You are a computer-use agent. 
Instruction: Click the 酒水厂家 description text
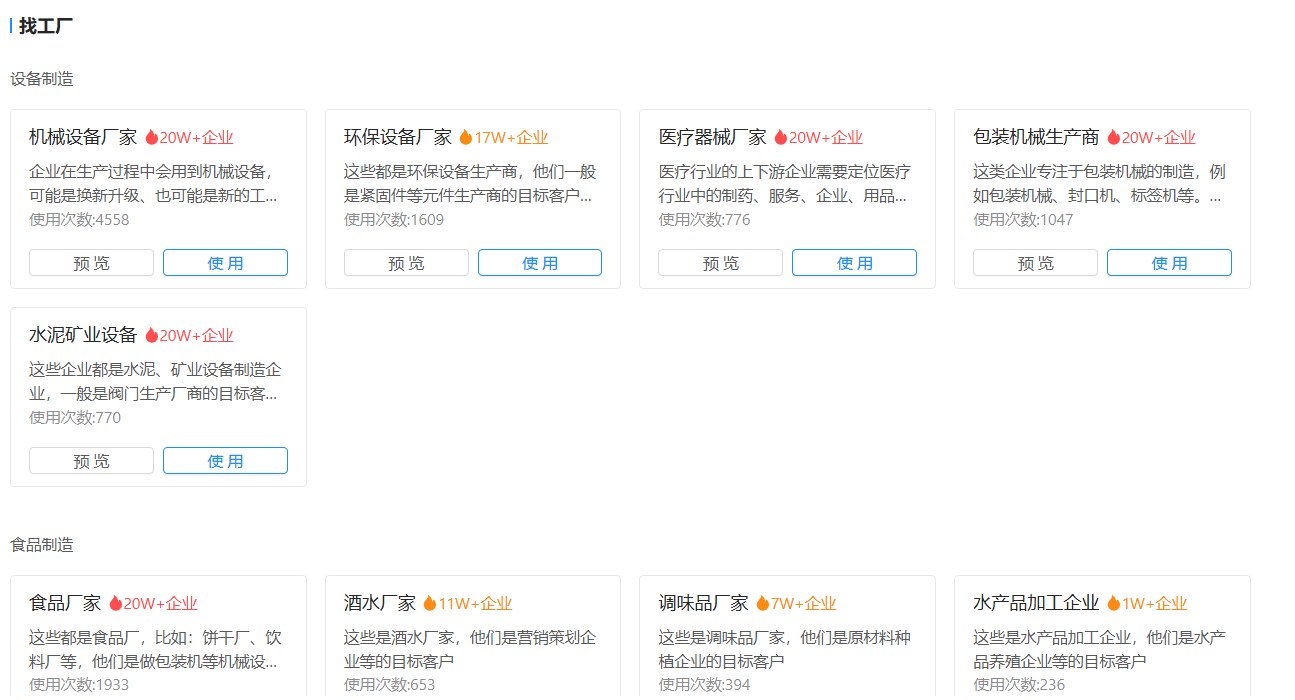click(470, 649)
